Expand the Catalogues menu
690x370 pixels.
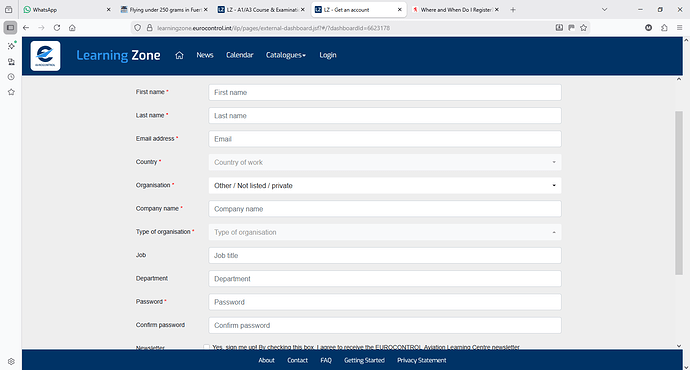(286, 55)
